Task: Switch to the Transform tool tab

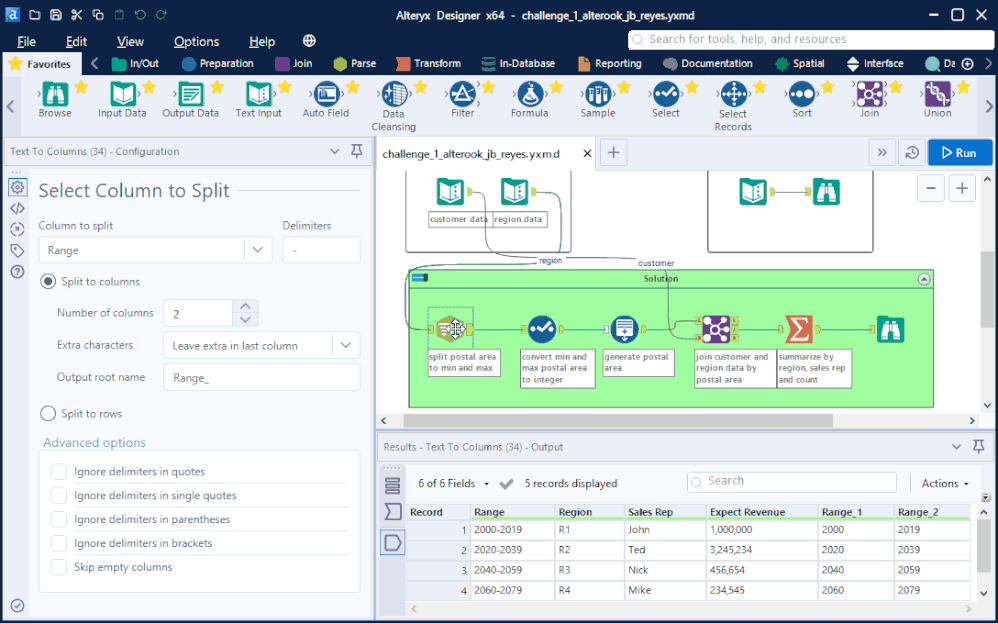Action: coord(428,64)
